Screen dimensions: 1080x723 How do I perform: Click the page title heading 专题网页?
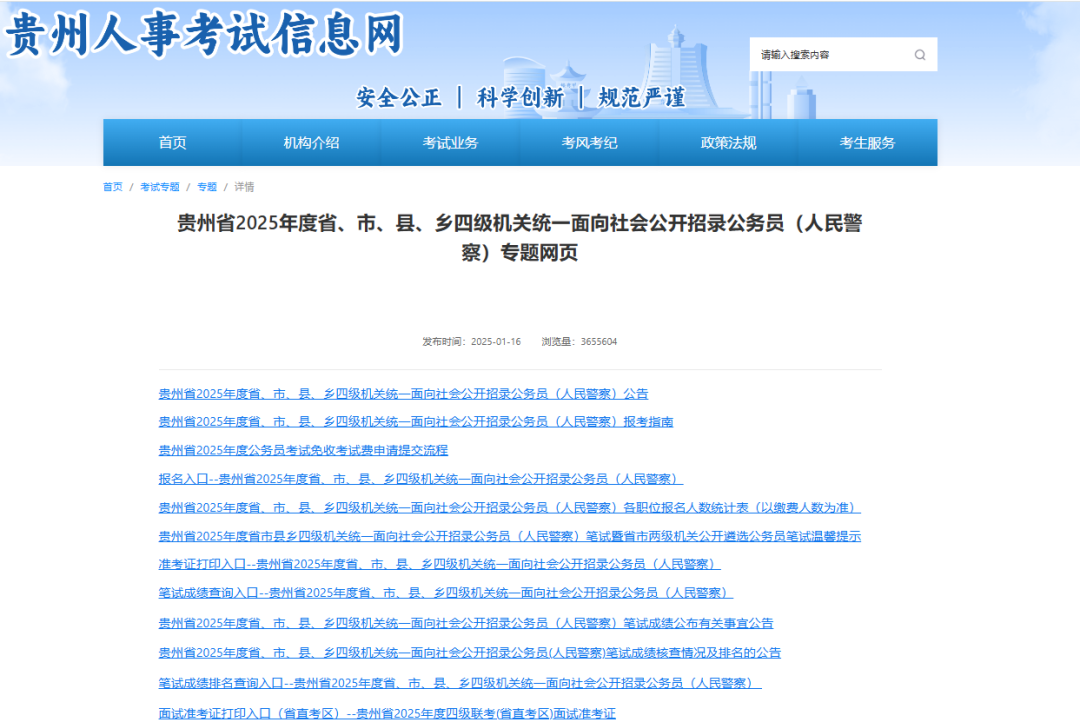(x=520, y=238)
